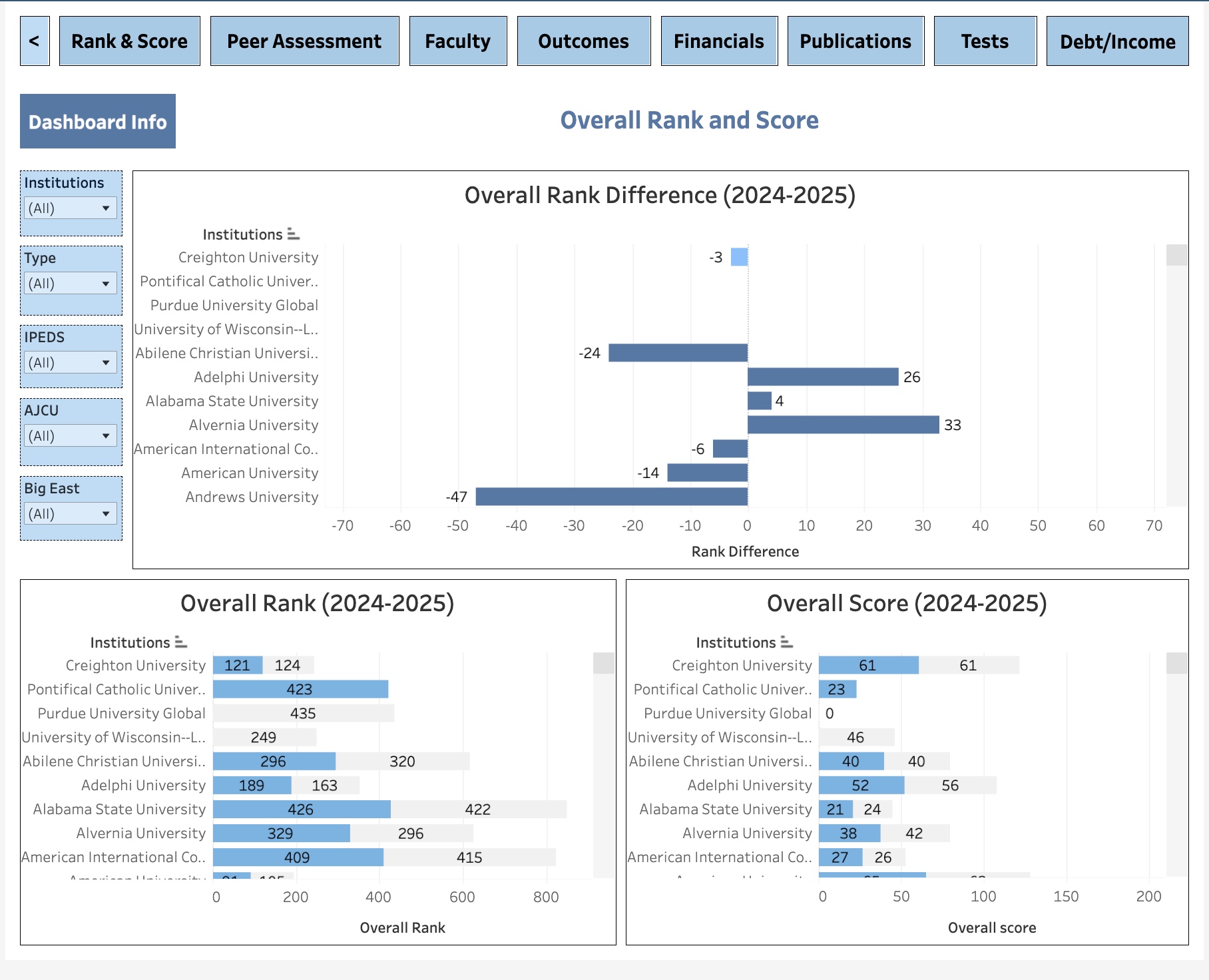Select the American International -6 bar
The height and width of the screenshot is (980, 1209).
730,449
